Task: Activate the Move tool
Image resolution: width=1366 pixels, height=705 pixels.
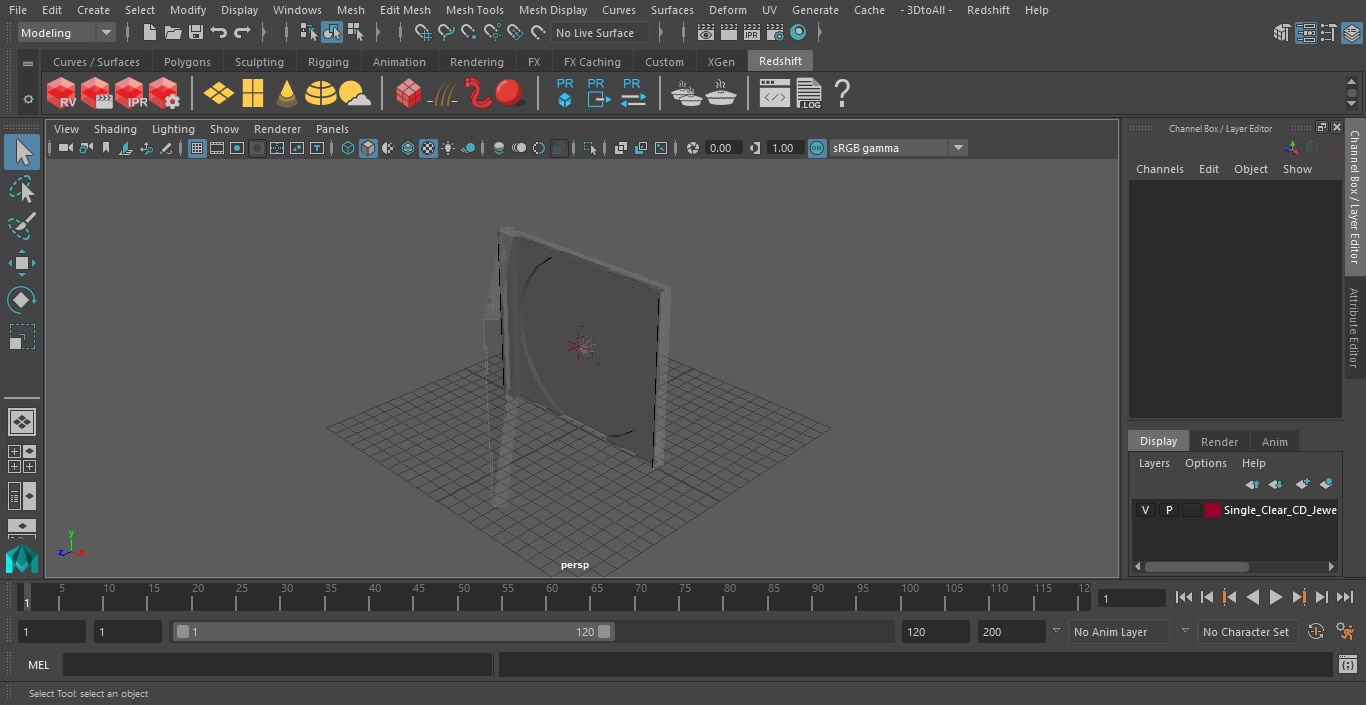Action: (22, 263)
